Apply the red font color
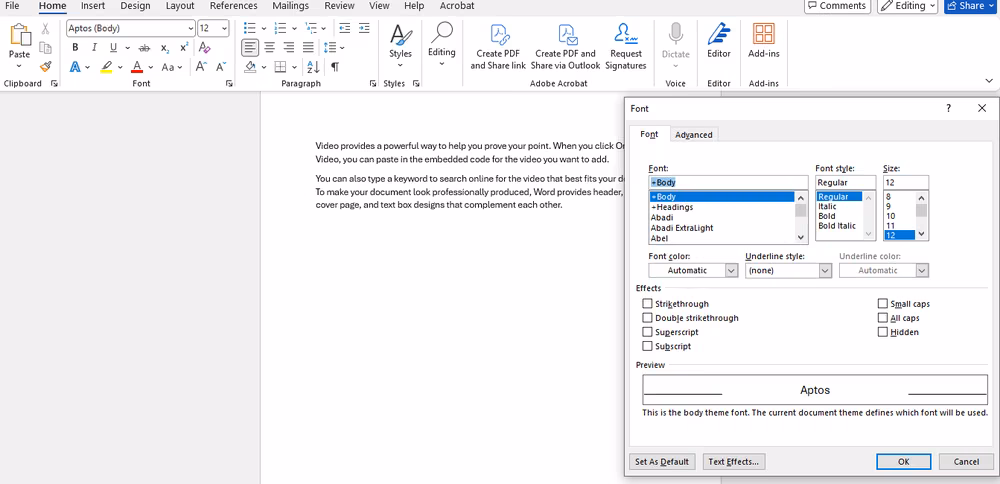 pyautogui.click(x=137, y=67)
